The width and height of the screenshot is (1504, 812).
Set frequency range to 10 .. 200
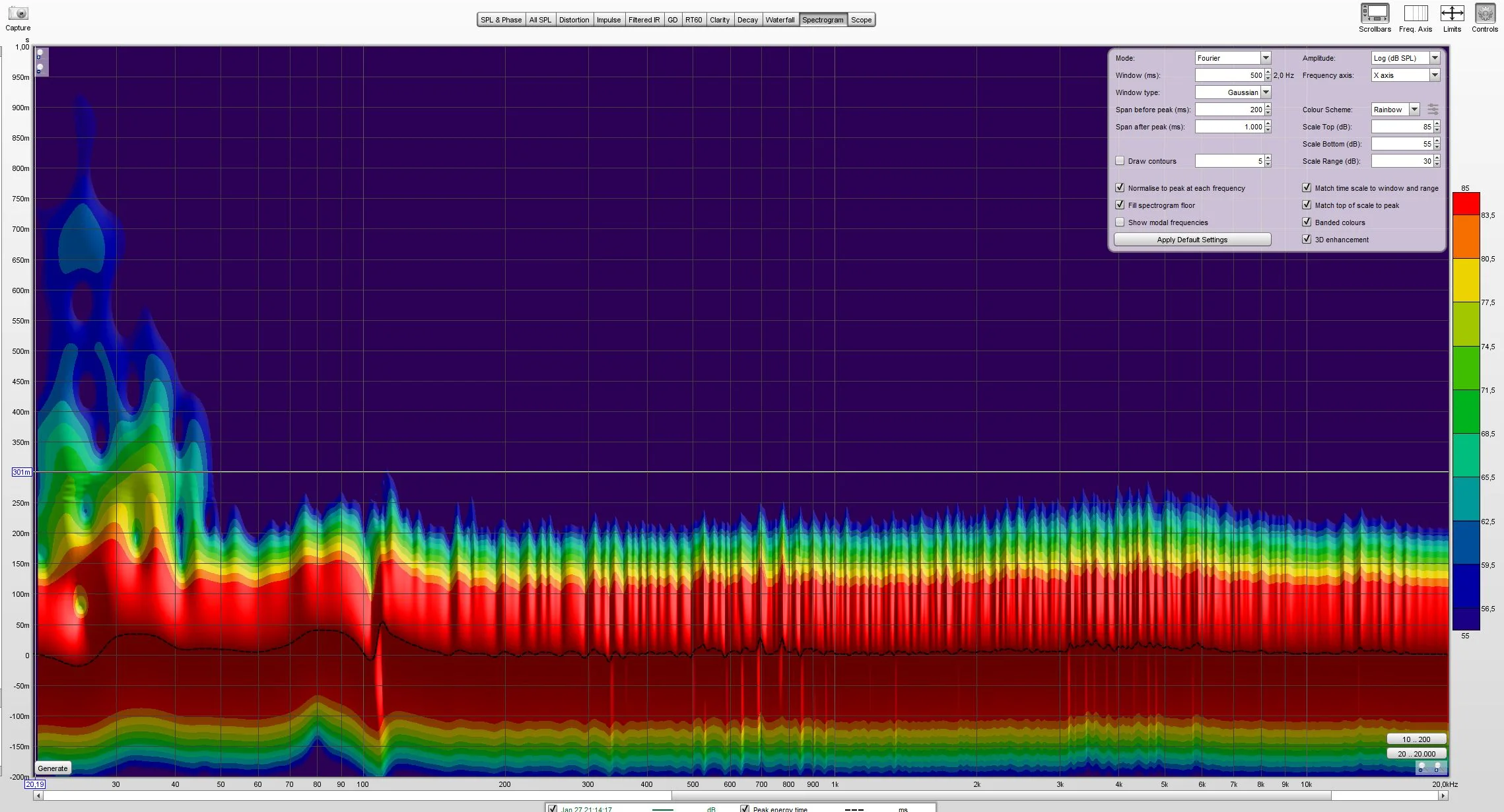pyautogui.click(x=1416, y=739)
